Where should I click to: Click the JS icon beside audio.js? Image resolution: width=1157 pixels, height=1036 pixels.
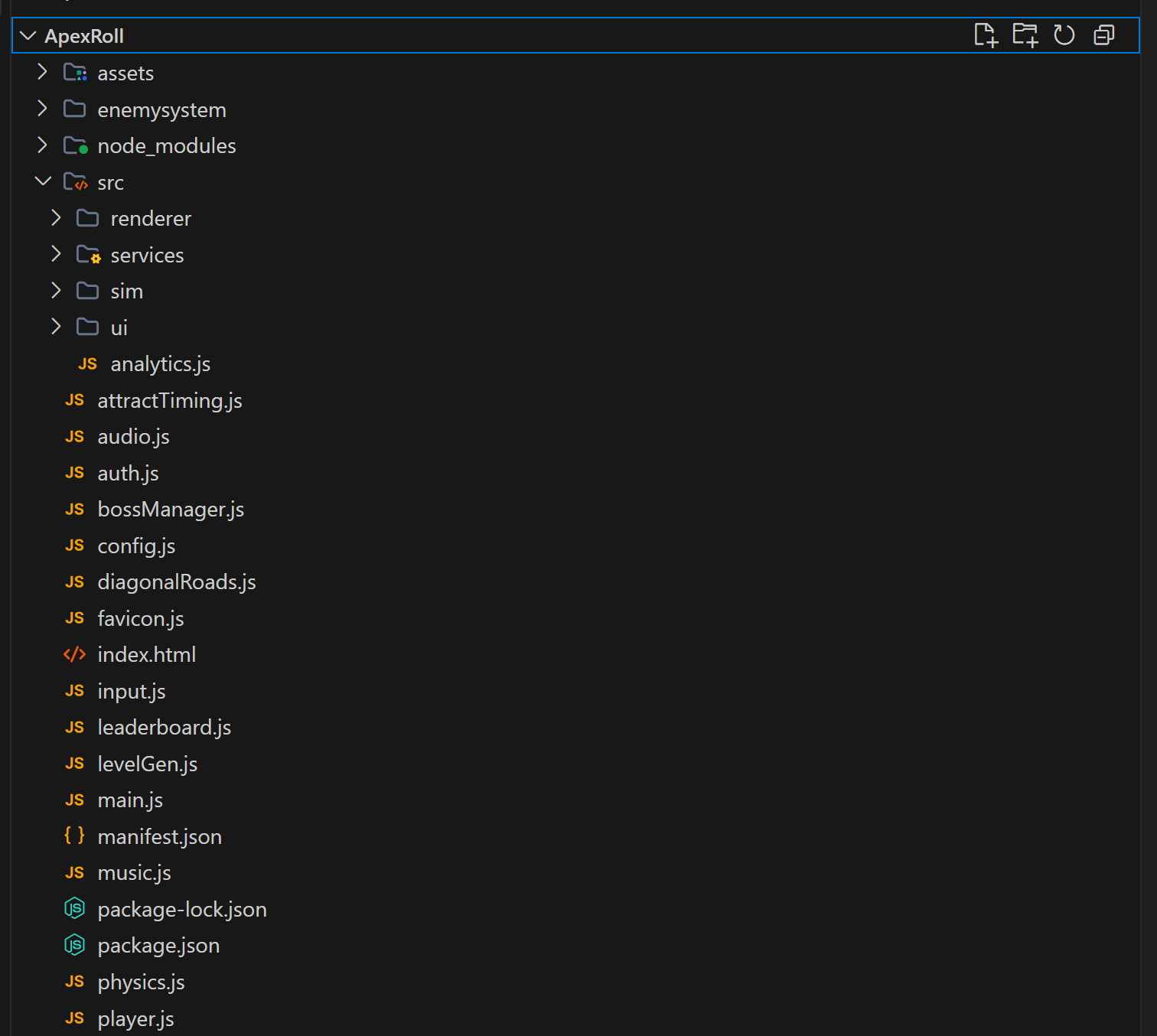[74, 436]
